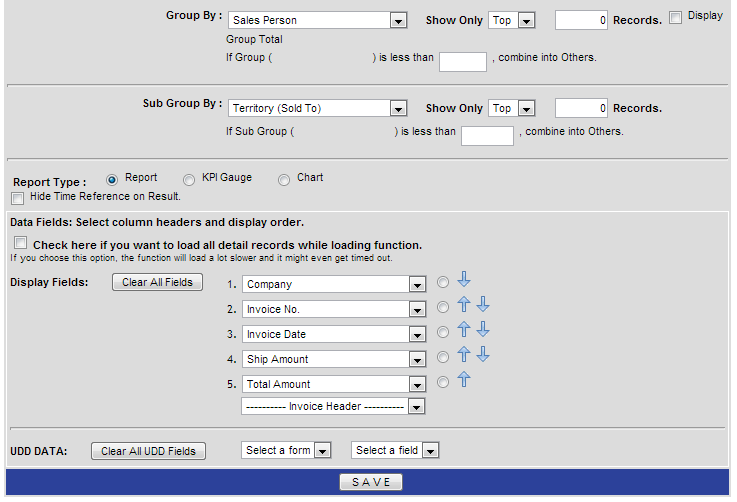Open the Invoice Header field dropdown
737x502 pixels.
pyautogui.click(x=334, y=407)
